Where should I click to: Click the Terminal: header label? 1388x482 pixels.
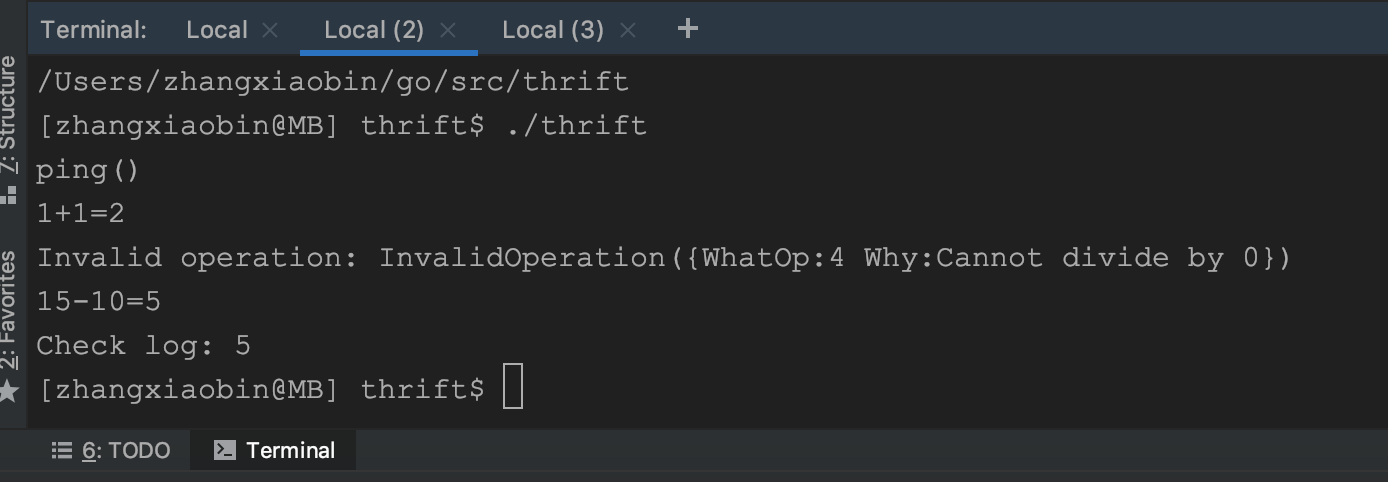click(94, 30)
